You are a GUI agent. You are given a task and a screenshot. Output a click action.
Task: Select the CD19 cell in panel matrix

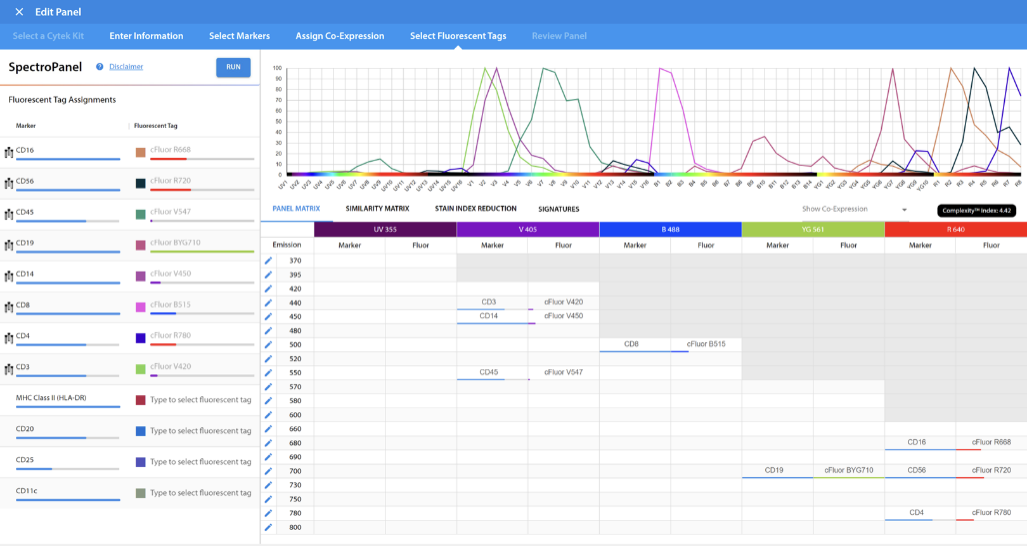click(777, 470)
